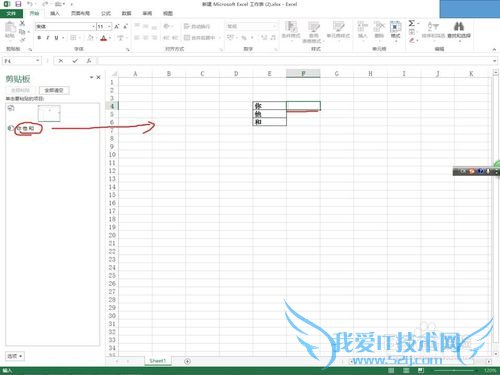Open Find and Select binoculars
This screenshot has width=500, height=375.
point(459,30)
